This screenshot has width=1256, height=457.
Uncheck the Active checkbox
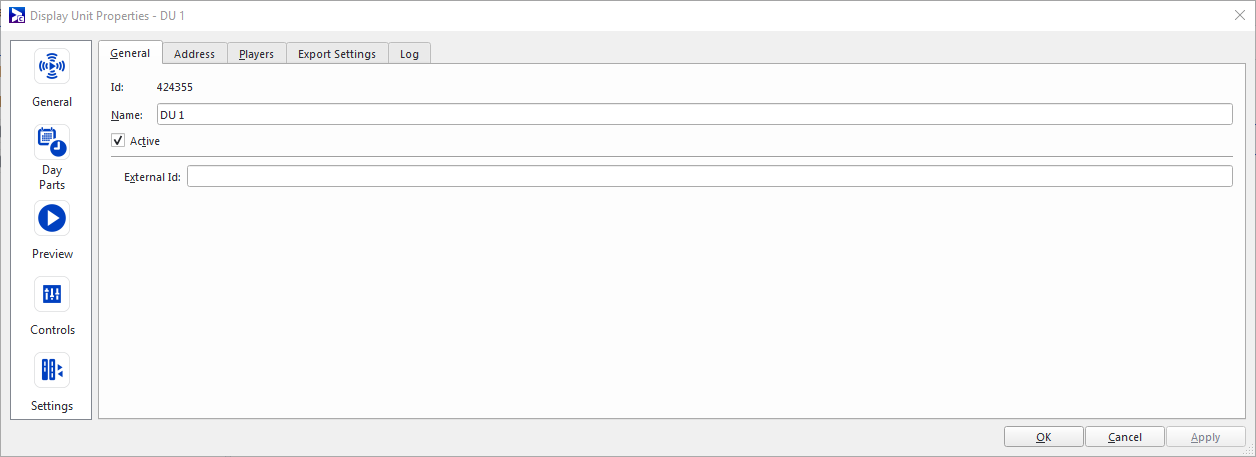(118, 141)
